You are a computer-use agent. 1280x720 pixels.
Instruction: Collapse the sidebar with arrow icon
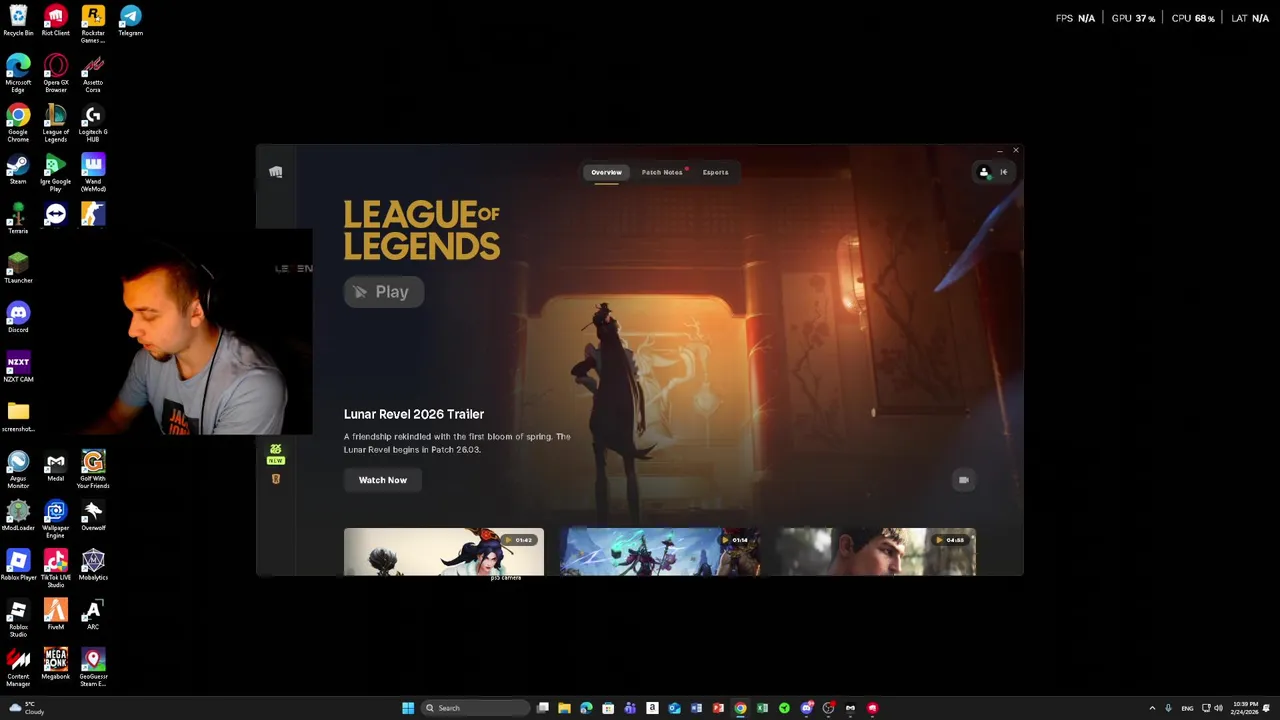click(x=1004, y=172)
